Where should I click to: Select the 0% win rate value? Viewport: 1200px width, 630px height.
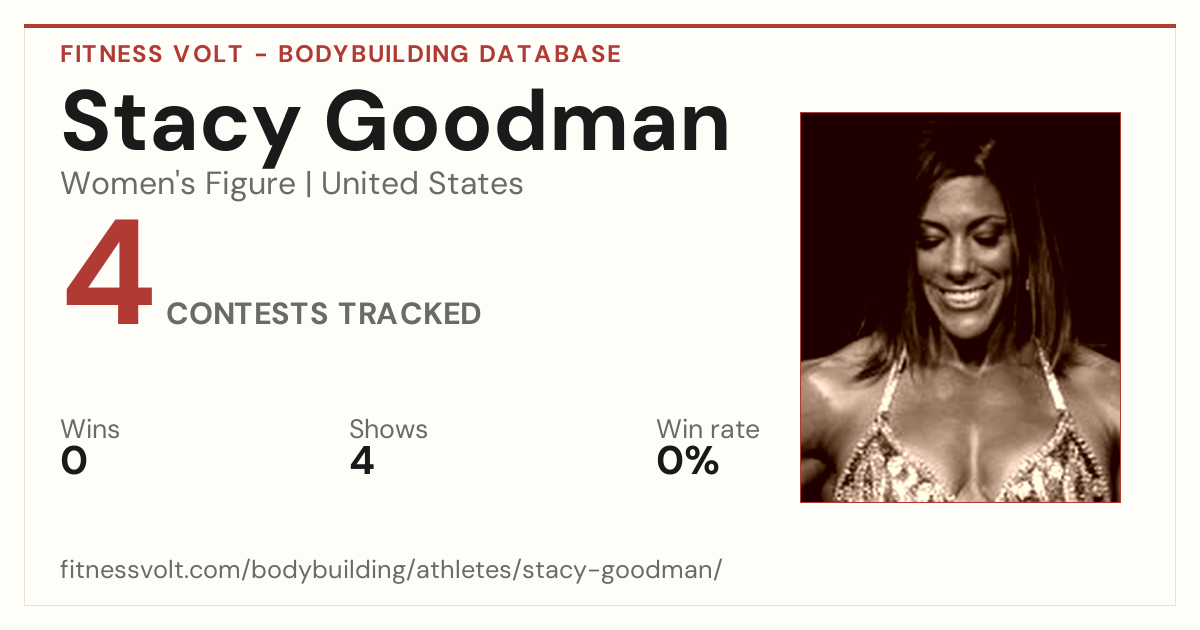pyautogui.click(x=688, y=461)
